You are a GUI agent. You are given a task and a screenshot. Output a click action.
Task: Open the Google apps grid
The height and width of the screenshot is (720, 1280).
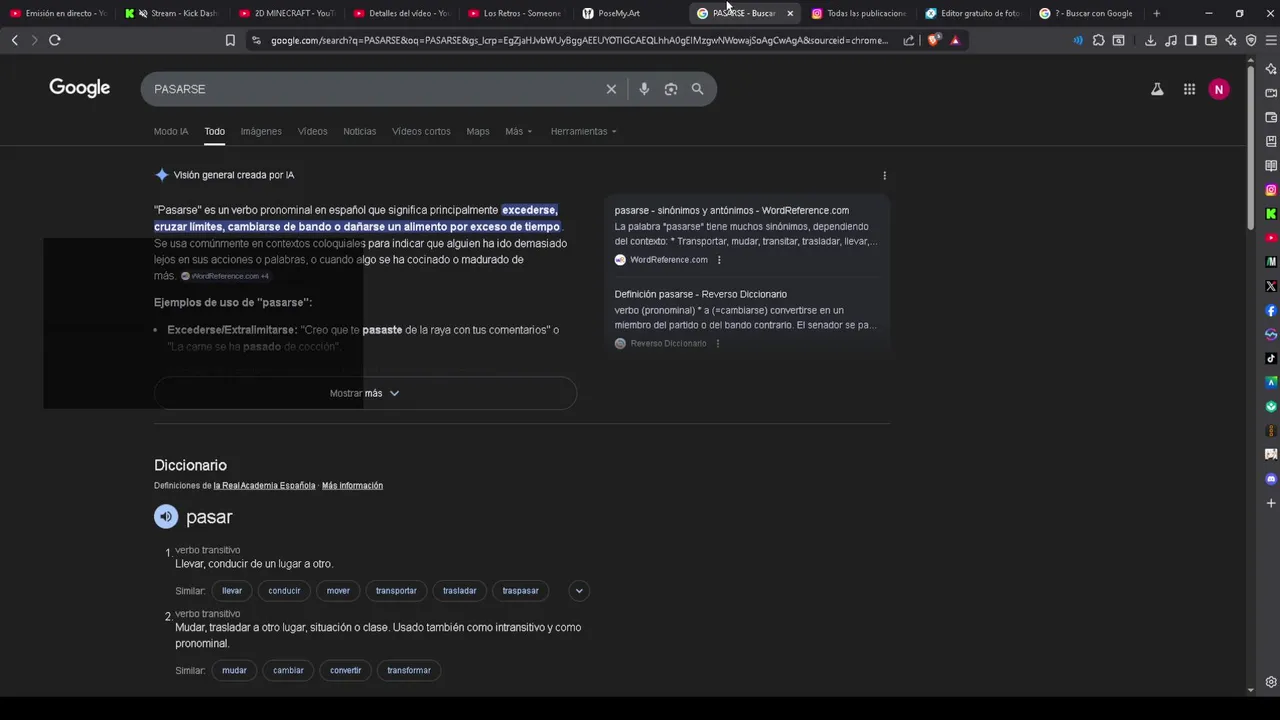(x=1189, y=89)
